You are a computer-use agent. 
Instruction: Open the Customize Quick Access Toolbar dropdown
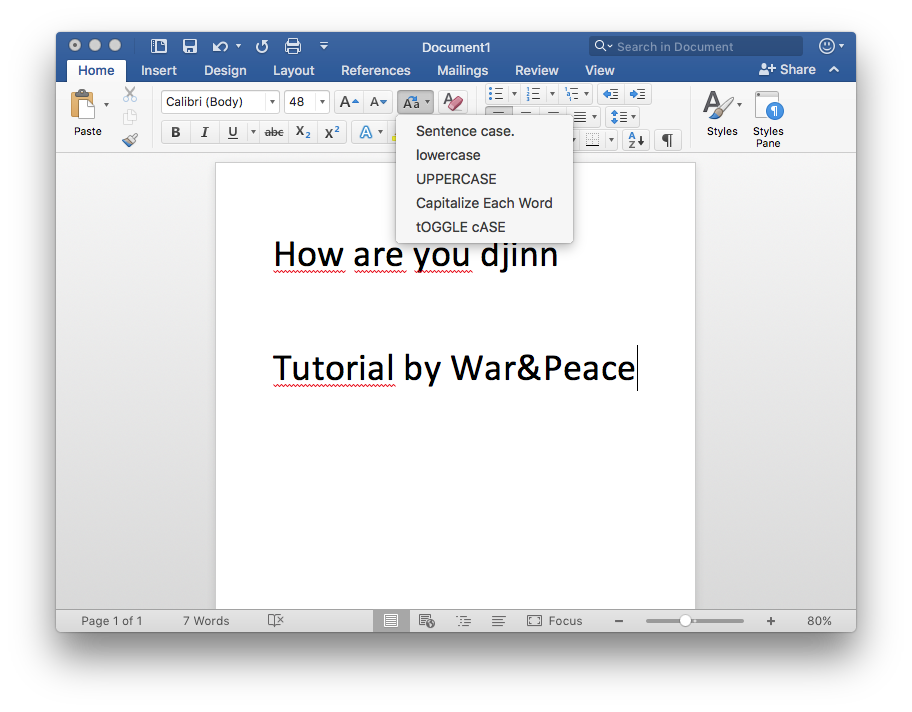point(324,46)
